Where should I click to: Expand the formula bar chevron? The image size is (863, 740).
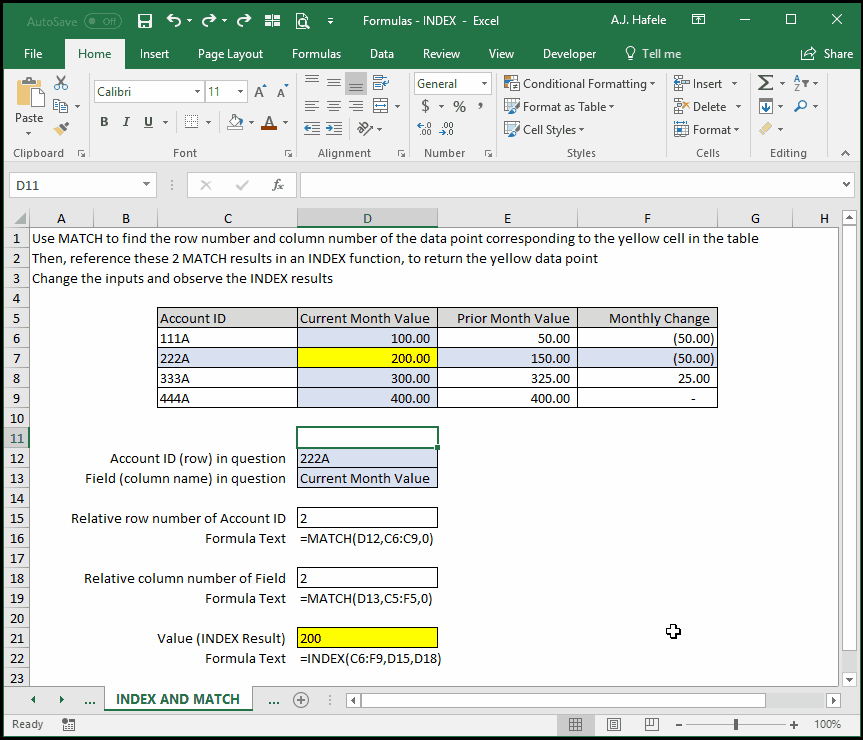point(846,185)
